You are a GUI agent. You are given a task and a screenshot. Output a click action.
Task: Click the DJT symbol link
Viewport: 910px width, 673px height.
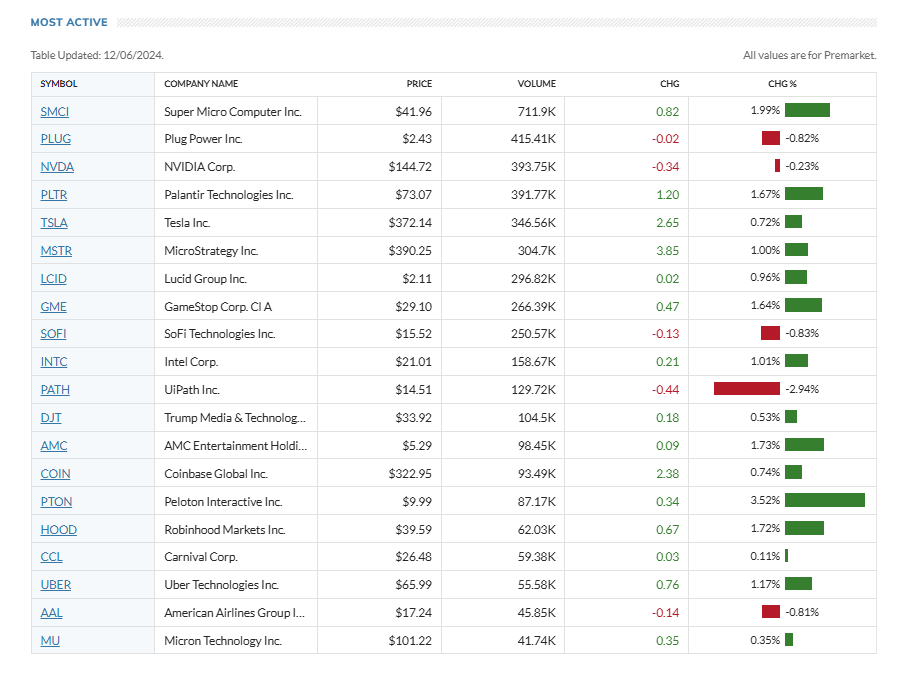51,418
